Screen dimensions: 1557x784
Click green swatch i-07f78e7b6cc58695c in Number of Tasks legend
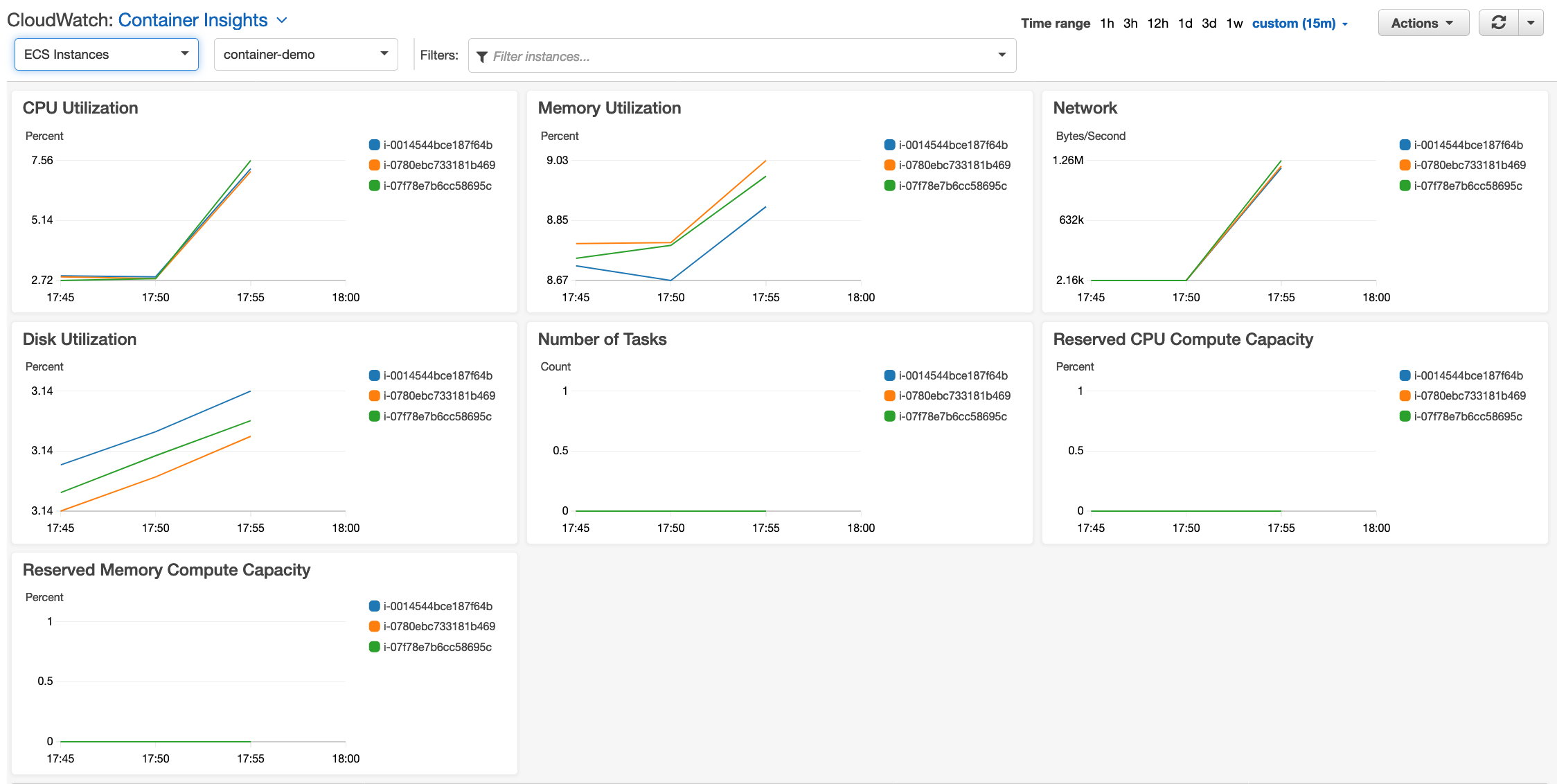pyautogui.click(x=889, y=416)
